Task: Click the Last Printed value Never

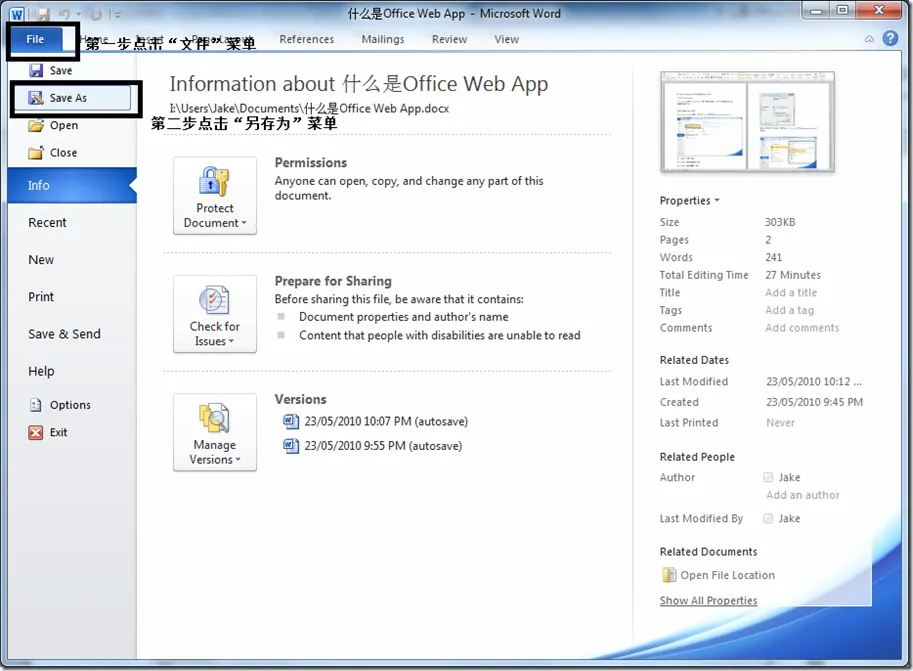Action: click(780, 422)
